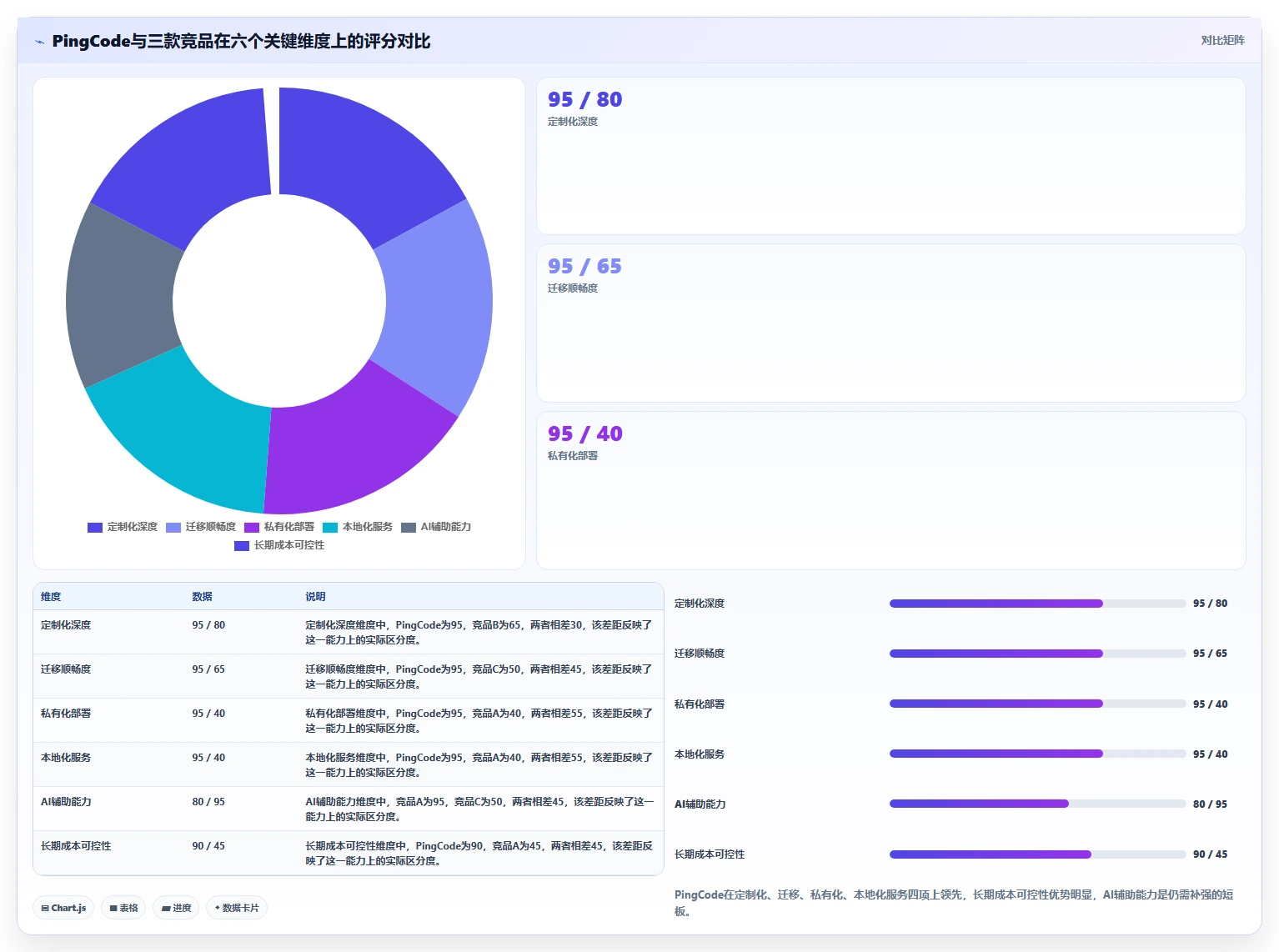Click the title icon before PingCode heading

tap(39, 42)
